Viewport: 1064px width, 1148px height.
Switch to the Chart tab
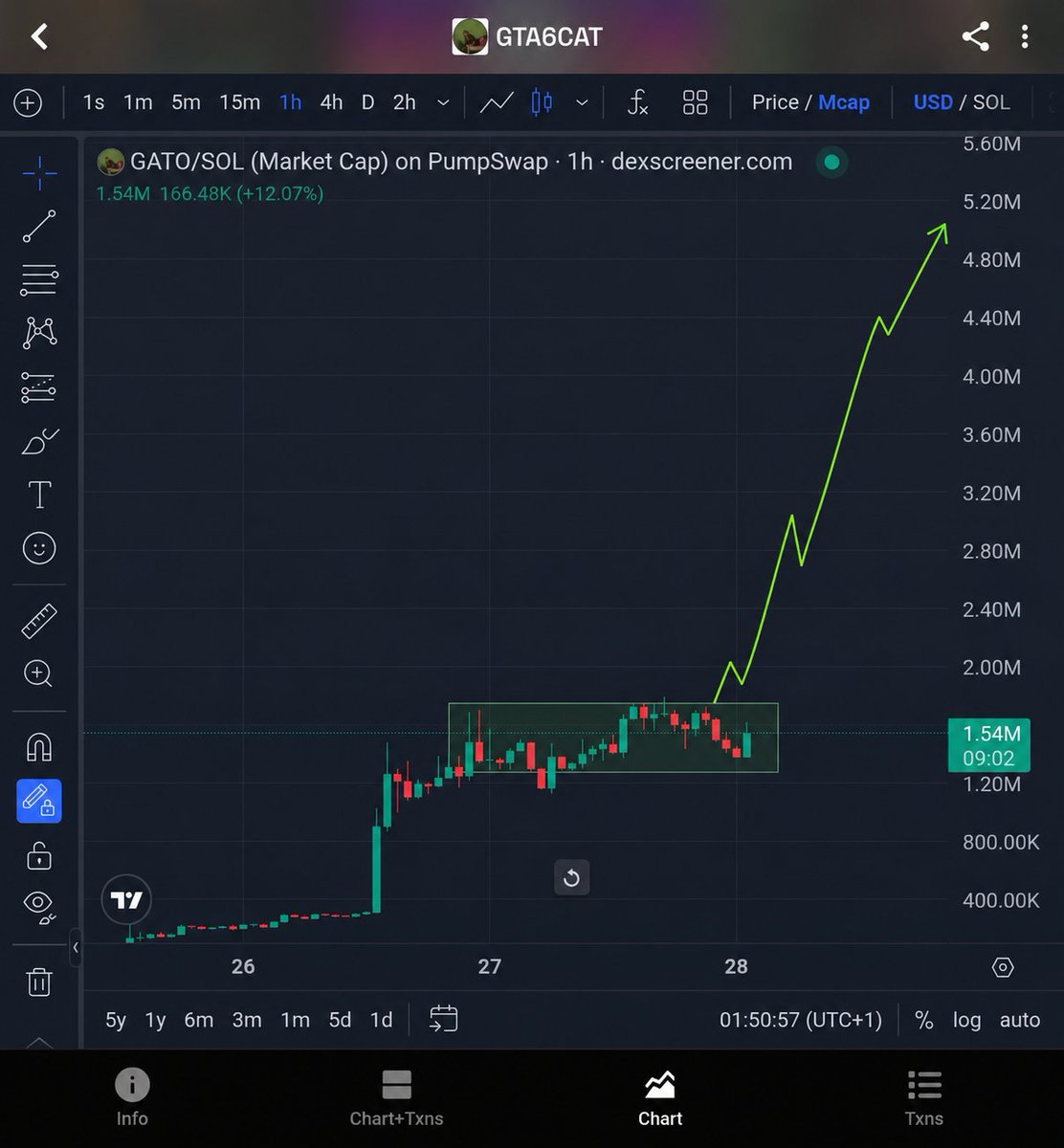tap(660, 1098)
